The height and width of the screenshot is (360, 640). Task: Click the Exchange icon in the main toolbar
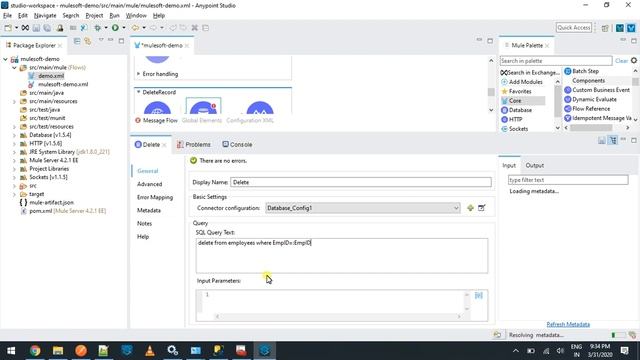click(25, 28)
